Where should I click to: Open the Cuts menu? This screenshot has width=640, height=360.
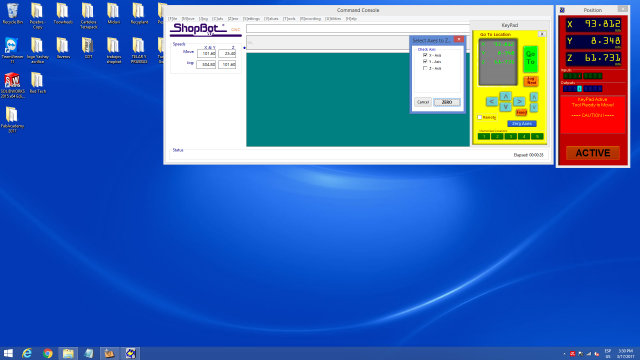pos(218,19)
